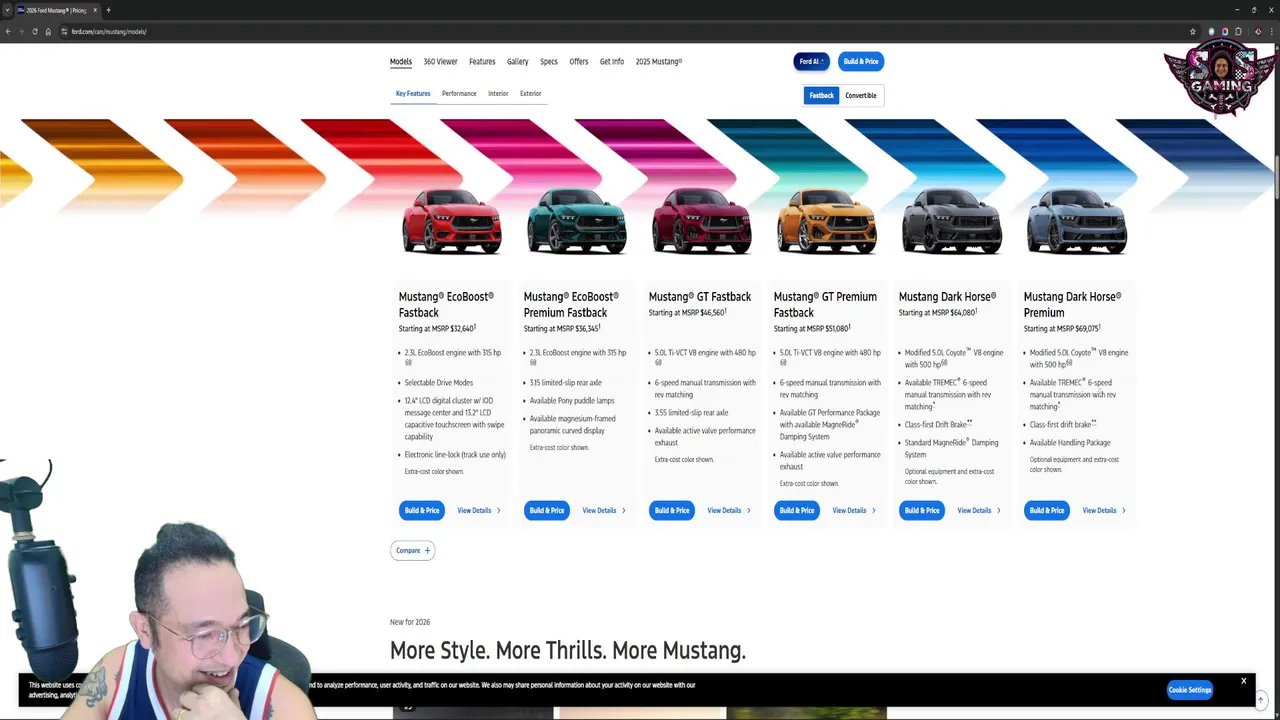
Task: View Details for Dark Horse Premium
Action: pos(1104,511)
